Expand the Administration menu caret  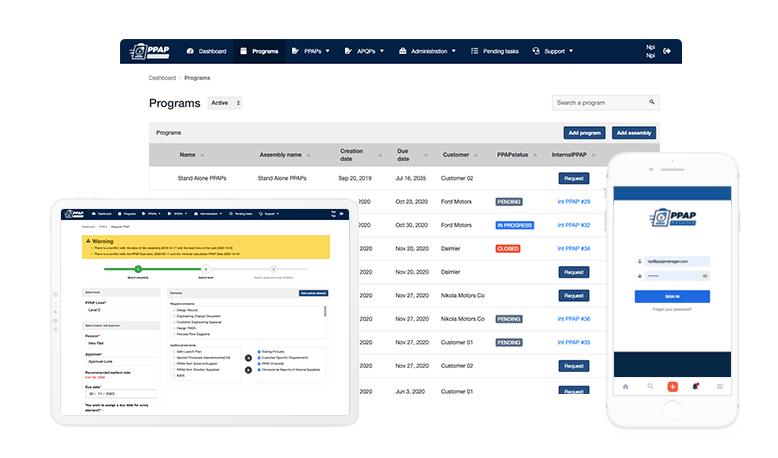(454, 51)
